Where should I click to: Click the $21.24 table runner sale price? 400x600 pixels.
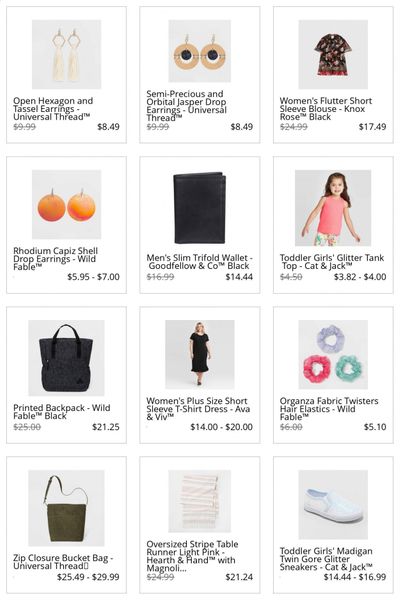click(239, 577)
